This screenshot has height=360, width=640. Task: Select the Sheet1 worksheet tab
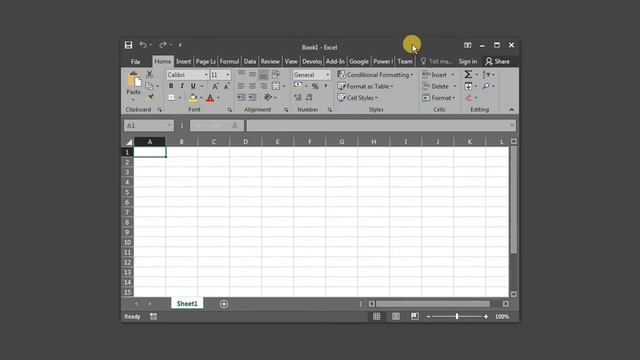pyautogui.click(x=187, y=304)
